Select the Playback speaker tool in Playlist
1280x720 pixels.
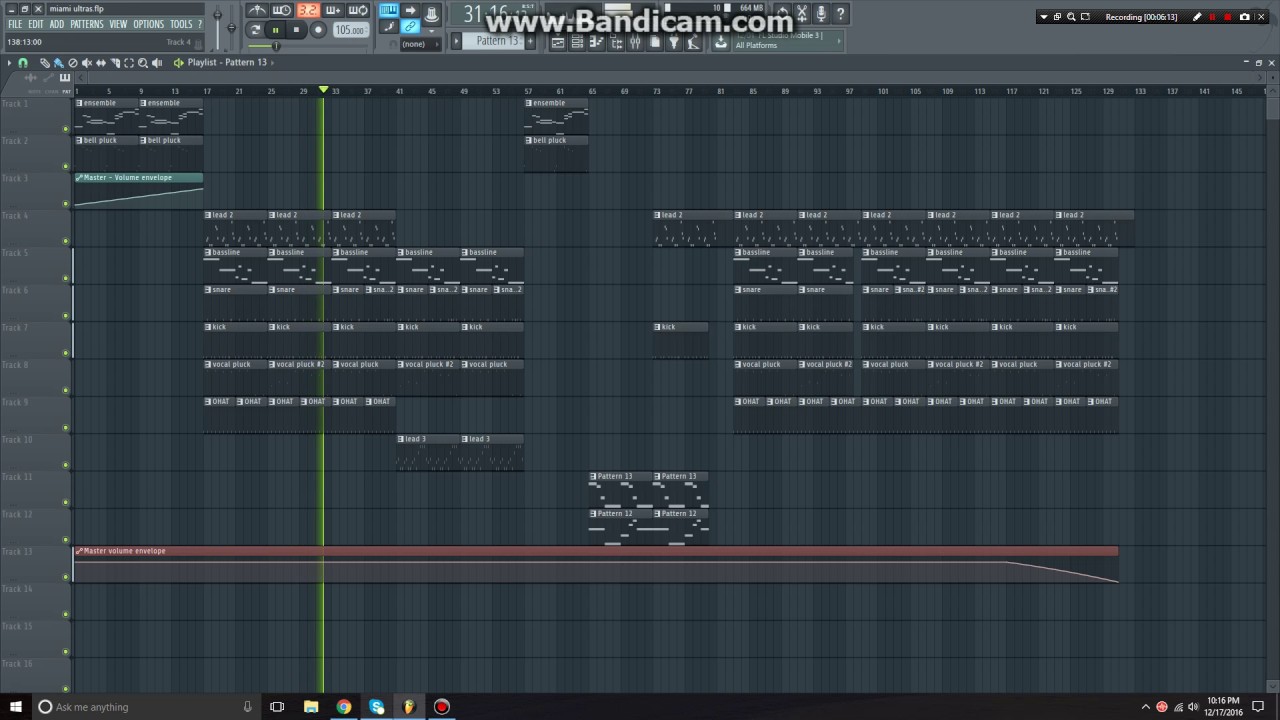tap(157, 63)
